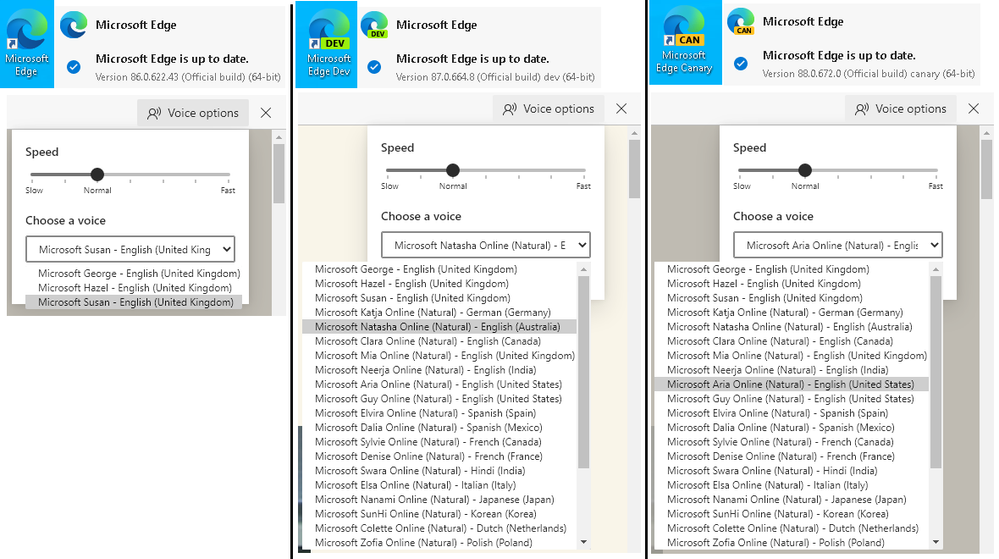The width and height of the screenshot is (999, 559).
Task: Select Microsoft George voice in stable Edge list
Action: click(134, 273)
